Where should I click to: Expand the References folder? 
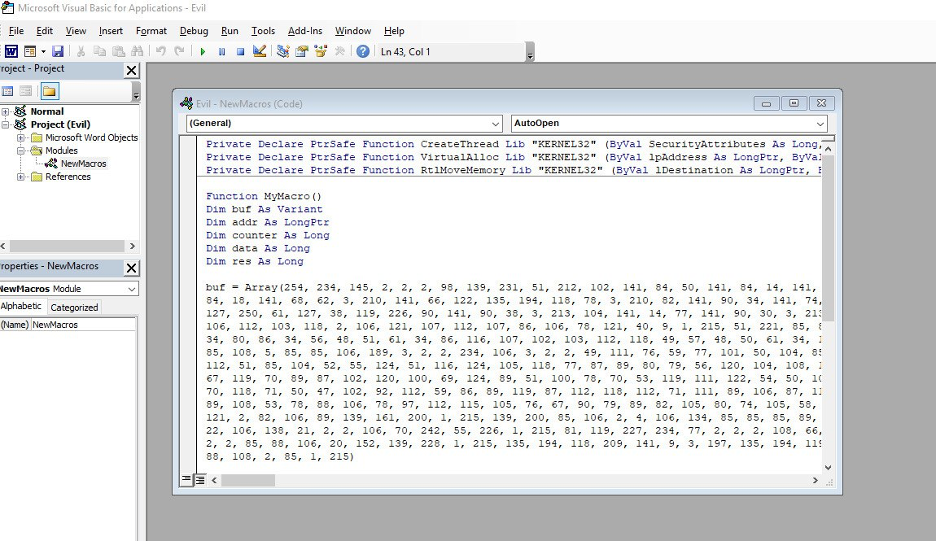[x=21, y=177]
